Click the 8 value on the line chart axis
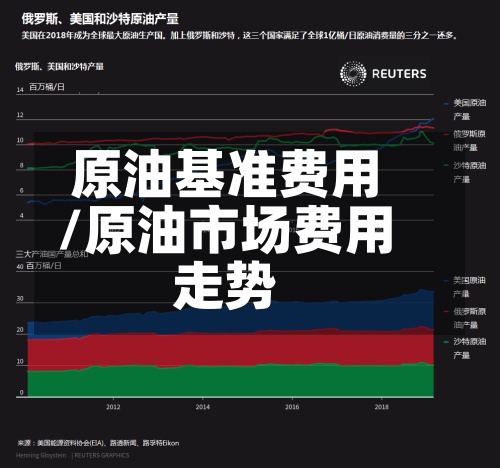 tap(21, 165)
